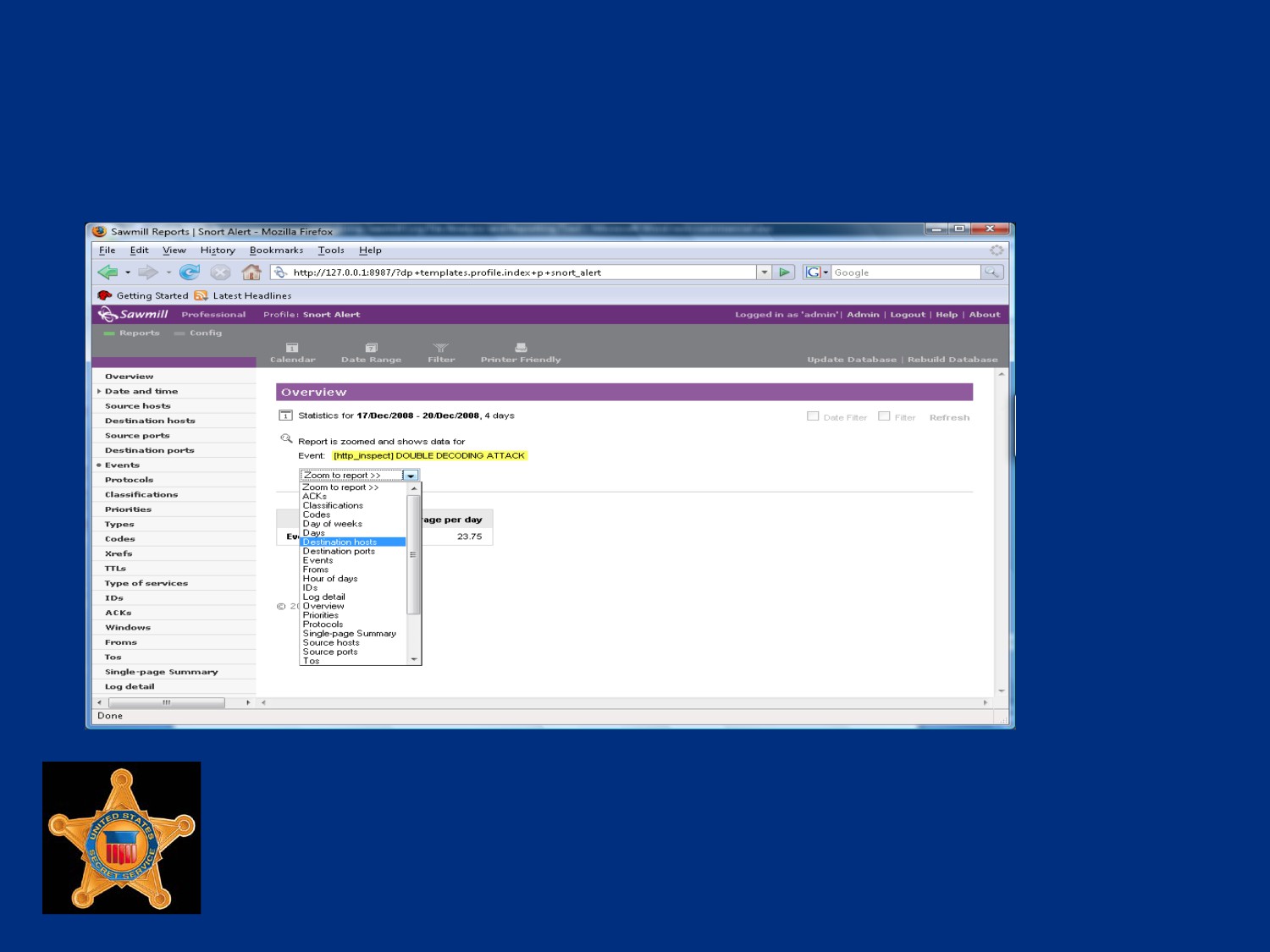
Task: Open the View menu
Action: 174,250
